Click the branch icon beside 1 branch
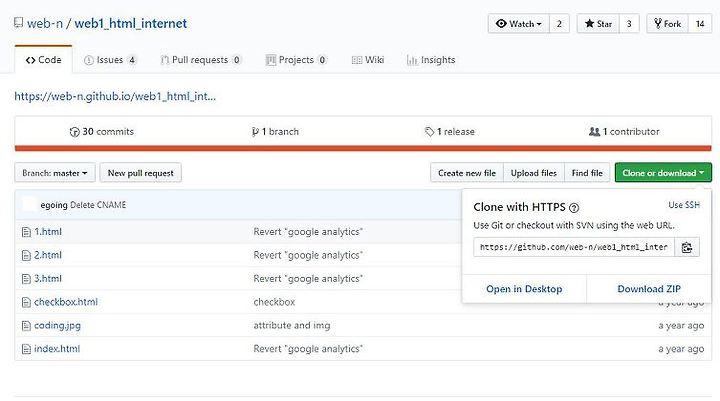The width and height of the screenshot is (720, 401). (255, 132)
